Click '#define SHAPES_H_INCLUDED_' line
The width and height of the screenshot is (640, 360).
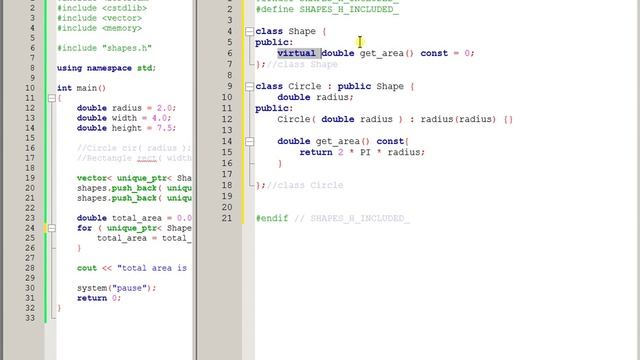327,9
